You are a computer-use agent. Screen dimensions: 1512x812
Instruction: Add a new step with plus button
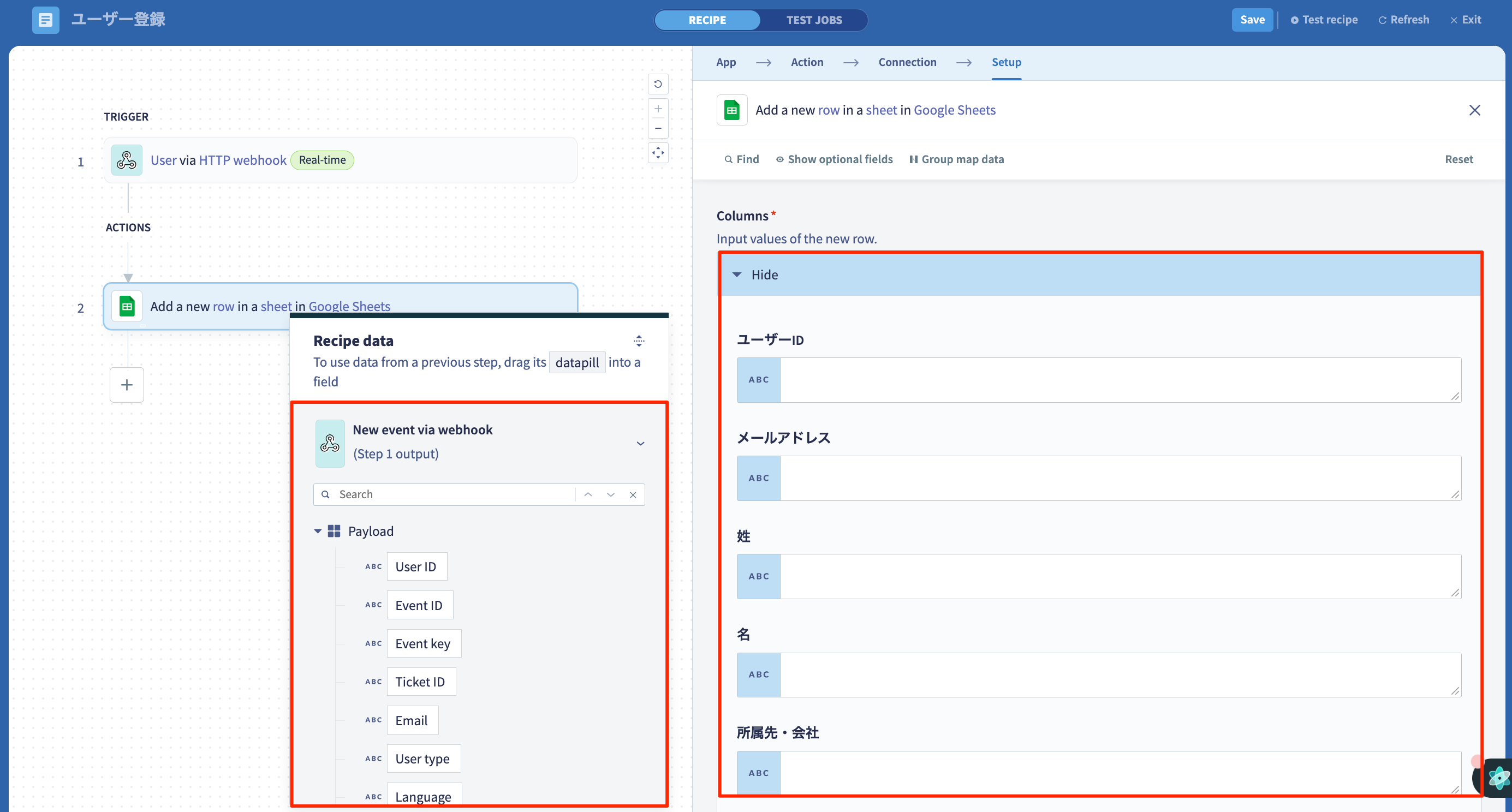[127, 385]
